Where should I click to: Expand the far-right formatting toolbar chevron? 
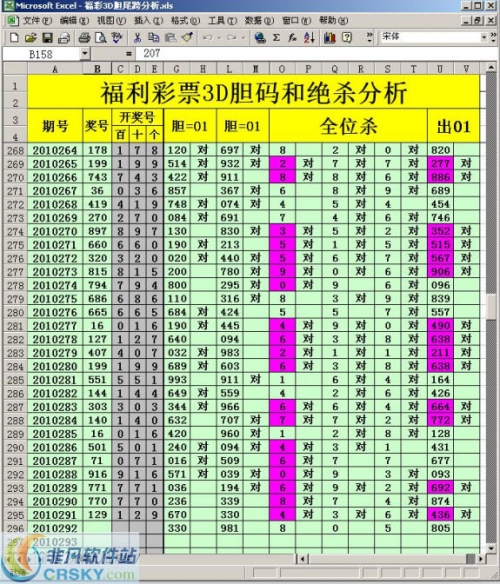tap(493, 37)
